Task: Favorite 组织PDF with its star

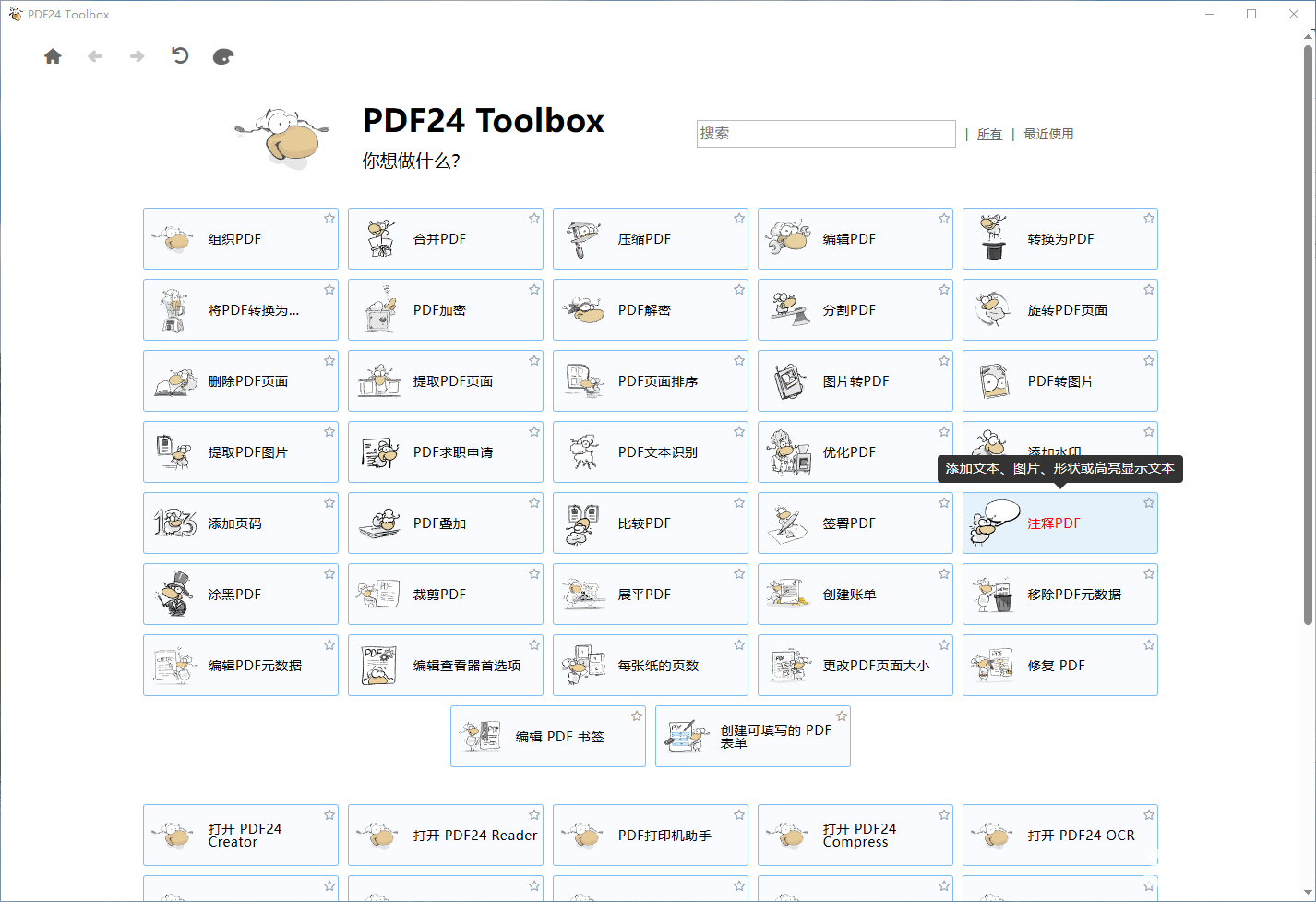Action: pyautogui.click(x=329, y=219)
